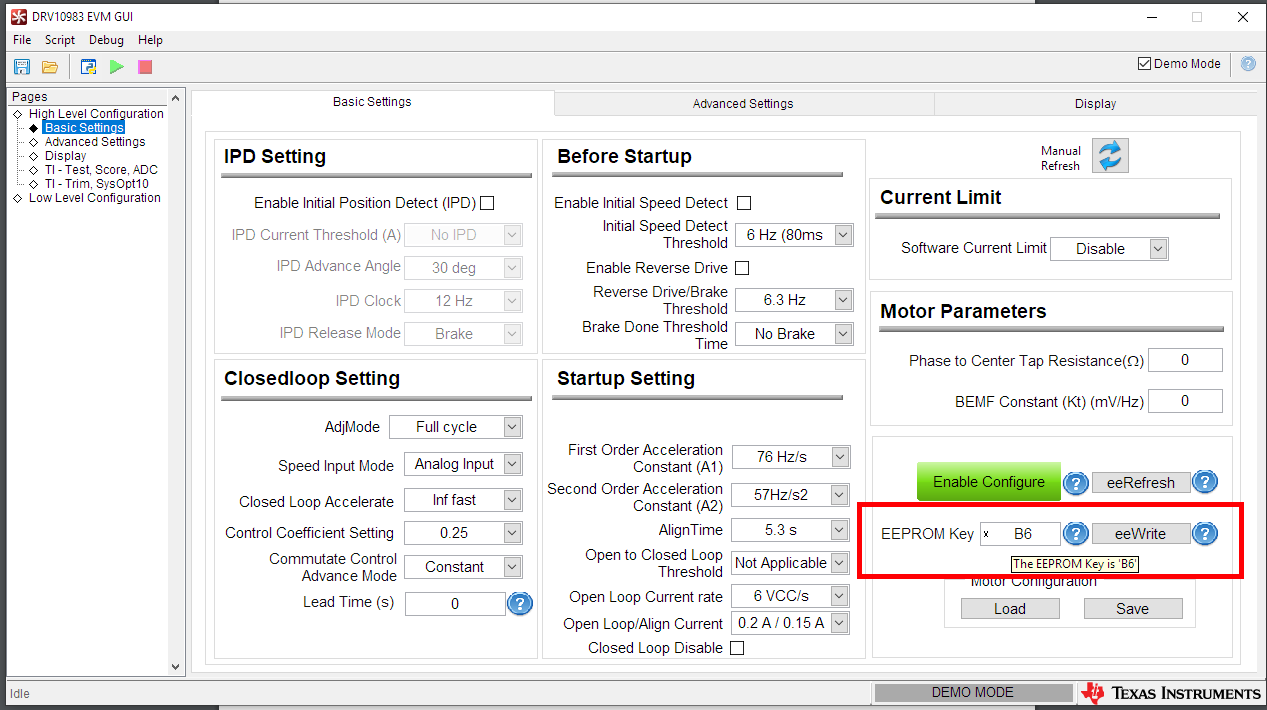Open the File menu
This screenshot has width=1267, height=710.
pyautogui.click(x=22, y=40)
